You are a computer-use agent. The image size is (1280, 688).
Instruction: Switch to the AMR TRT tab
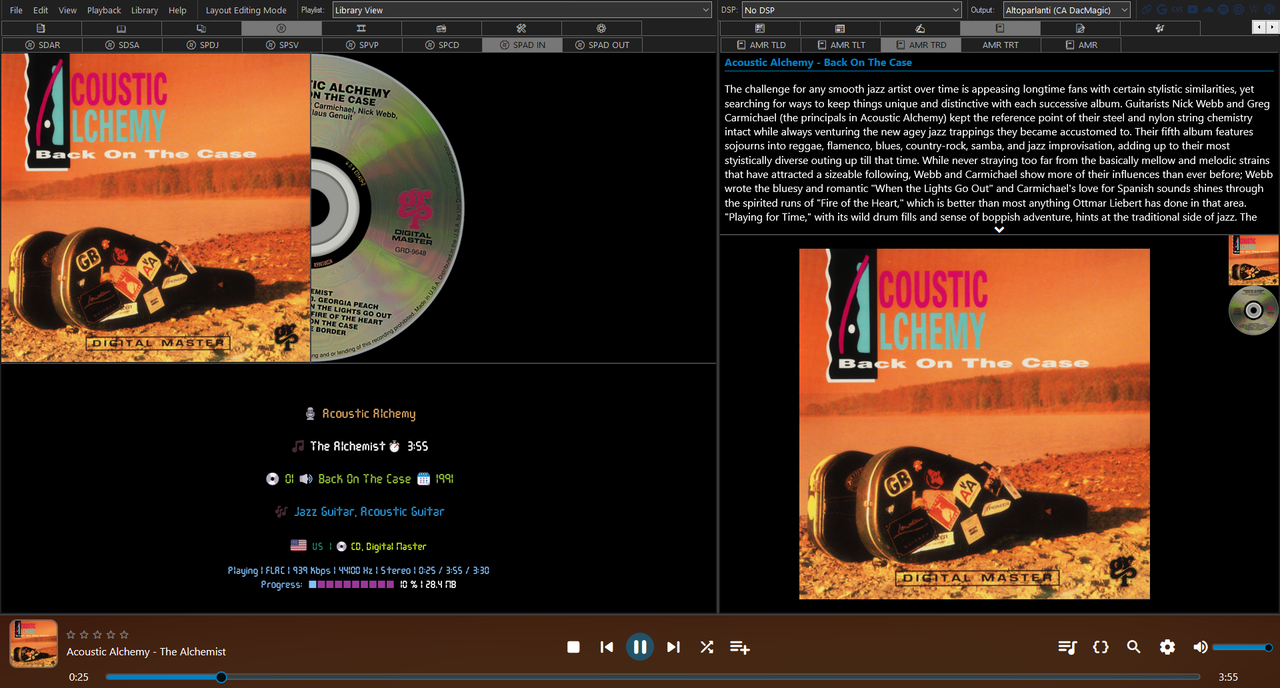coord(1000,45)
